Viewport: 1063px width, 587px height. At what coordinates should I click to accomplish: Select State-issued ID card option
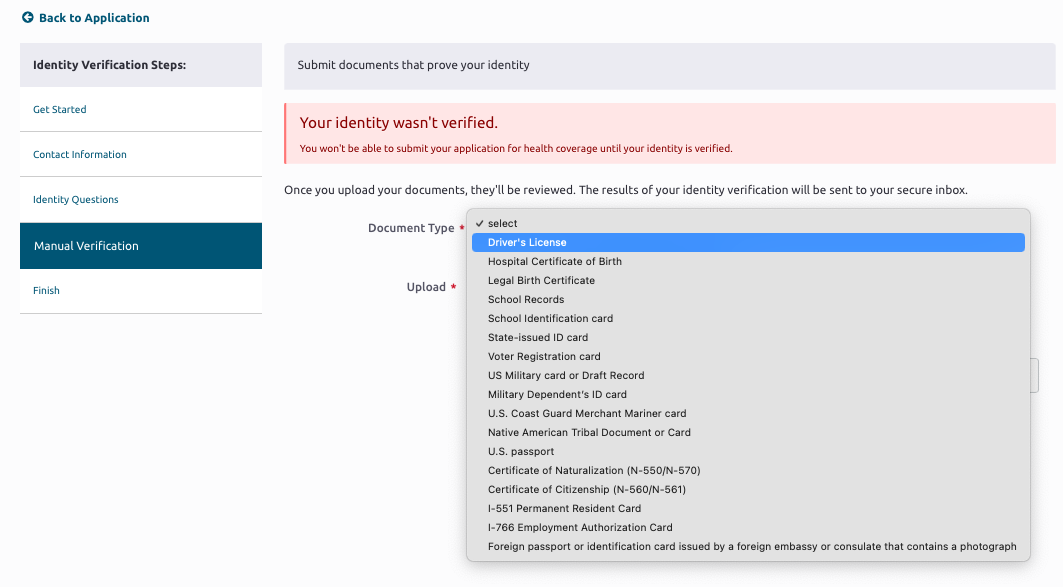748,338
